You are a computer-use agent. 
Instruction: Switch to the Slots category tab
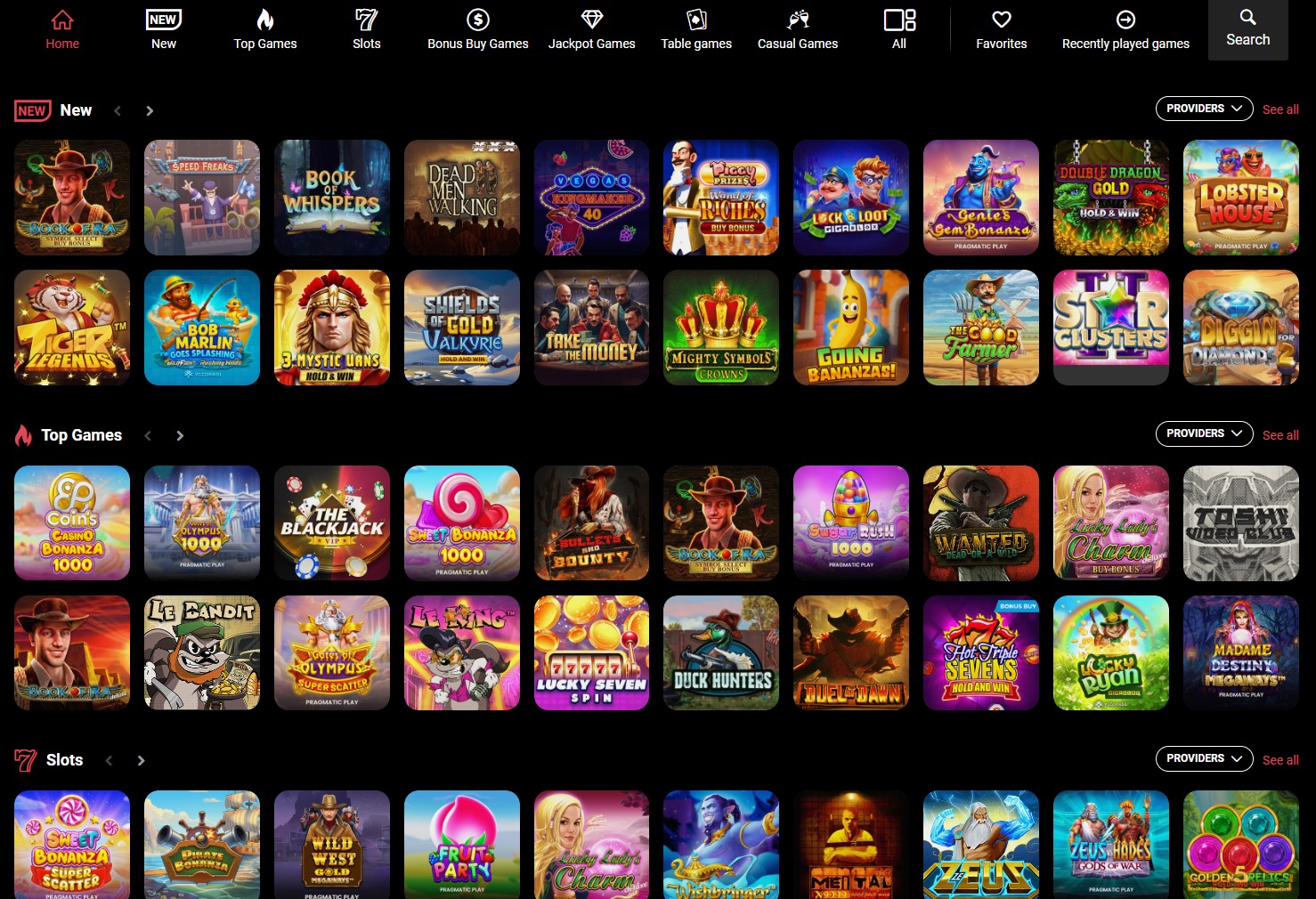[x=366, y=29]
